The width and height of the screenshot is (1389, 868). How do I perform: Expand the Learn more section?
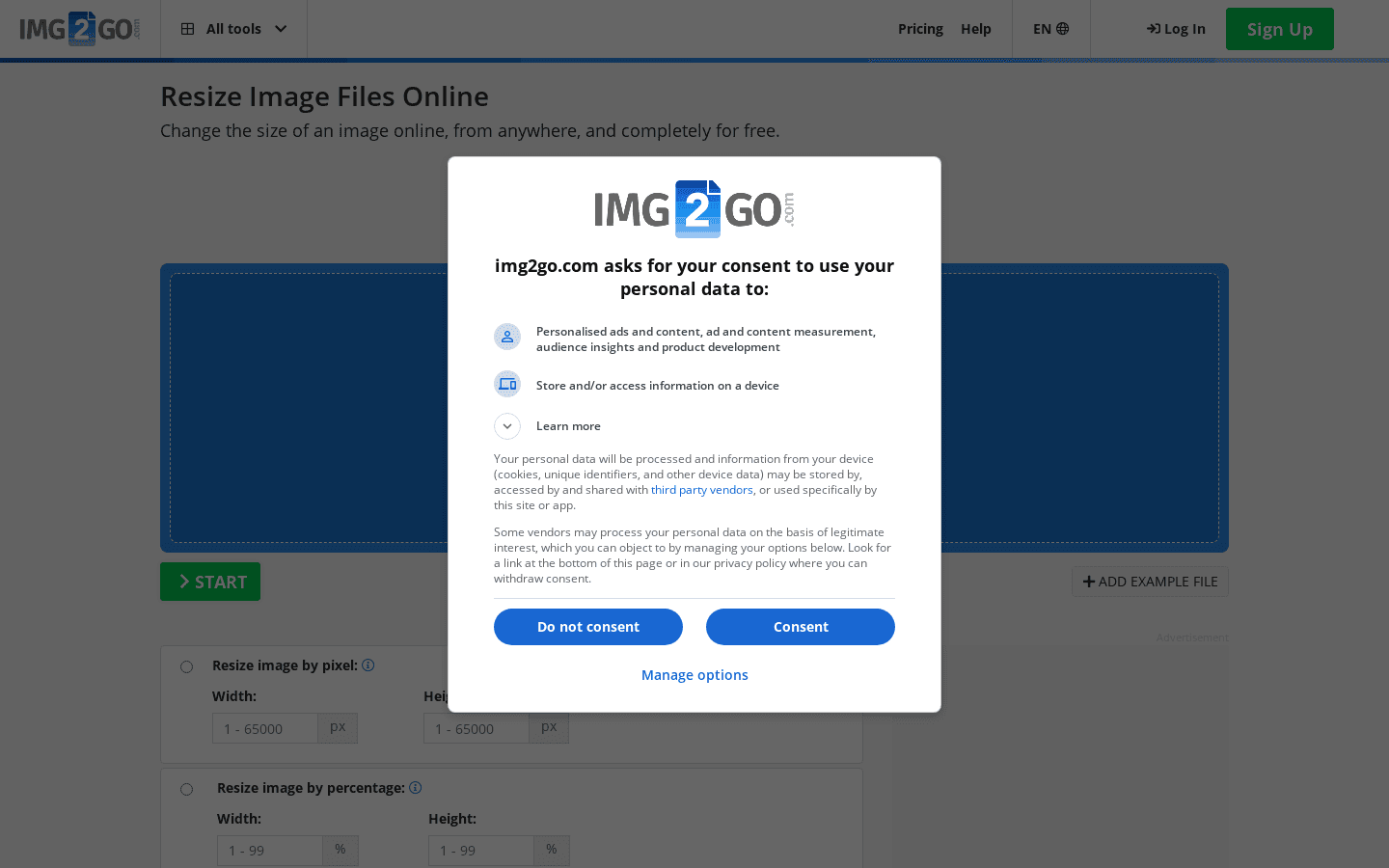point(507,426)
